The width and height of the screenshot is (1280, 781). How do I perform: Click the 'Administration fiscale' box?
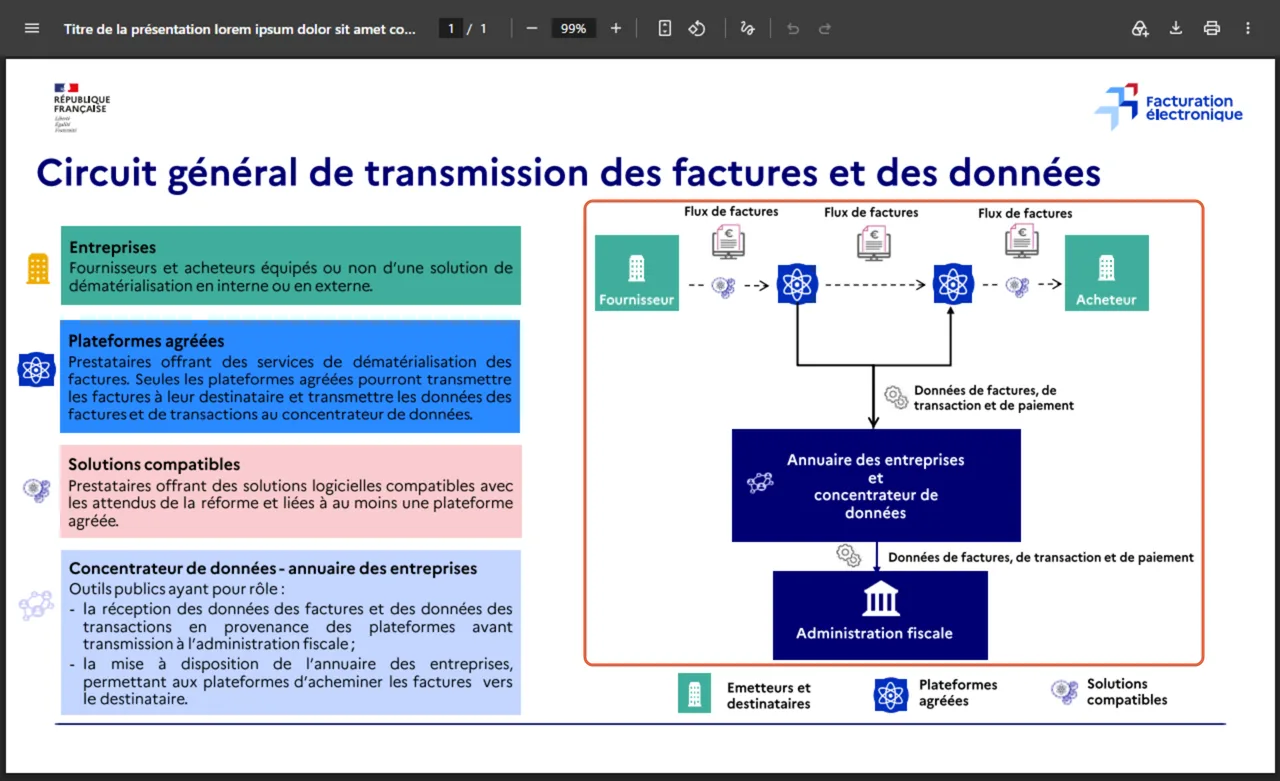coord(881,616)
